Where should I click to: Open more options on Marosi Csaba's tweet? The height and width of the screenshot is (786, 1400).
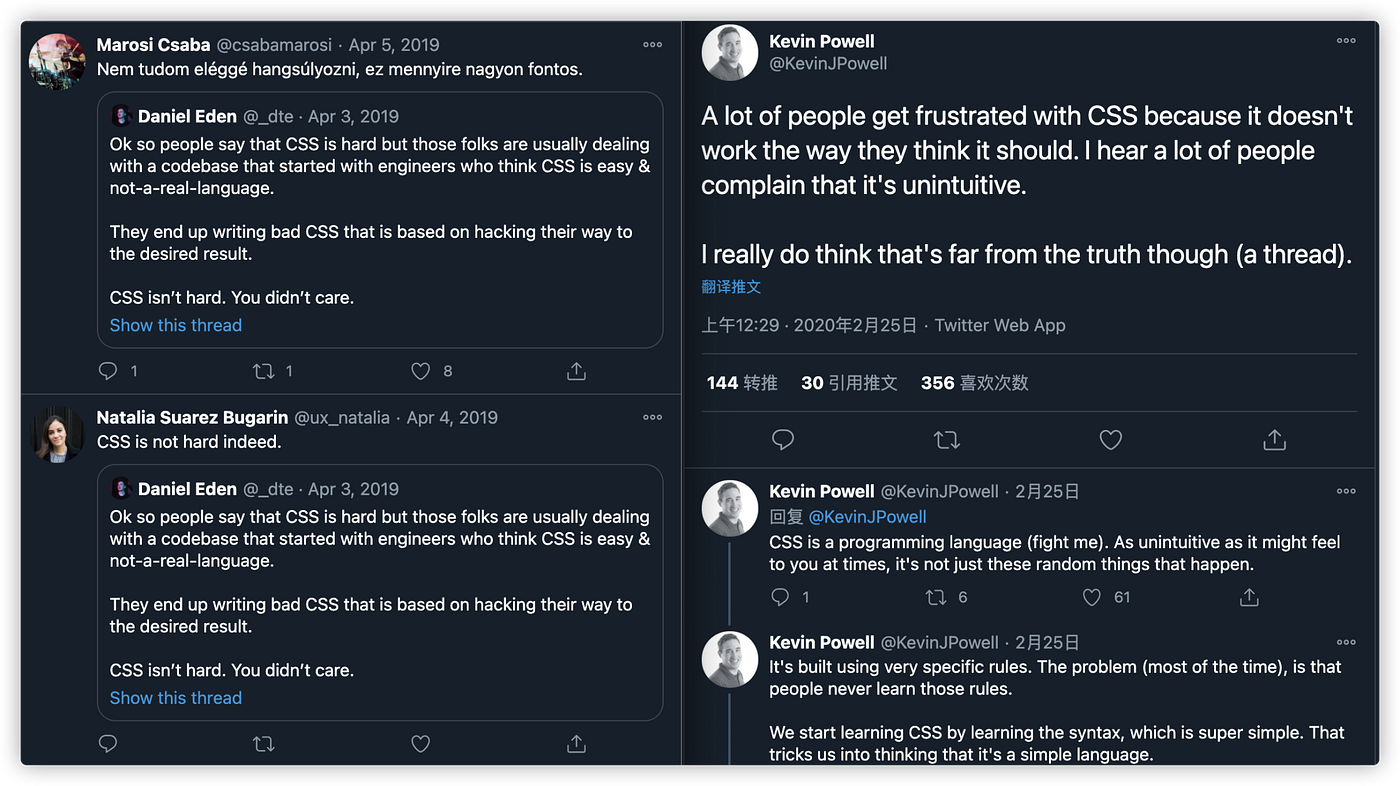(x=652, y=45)
